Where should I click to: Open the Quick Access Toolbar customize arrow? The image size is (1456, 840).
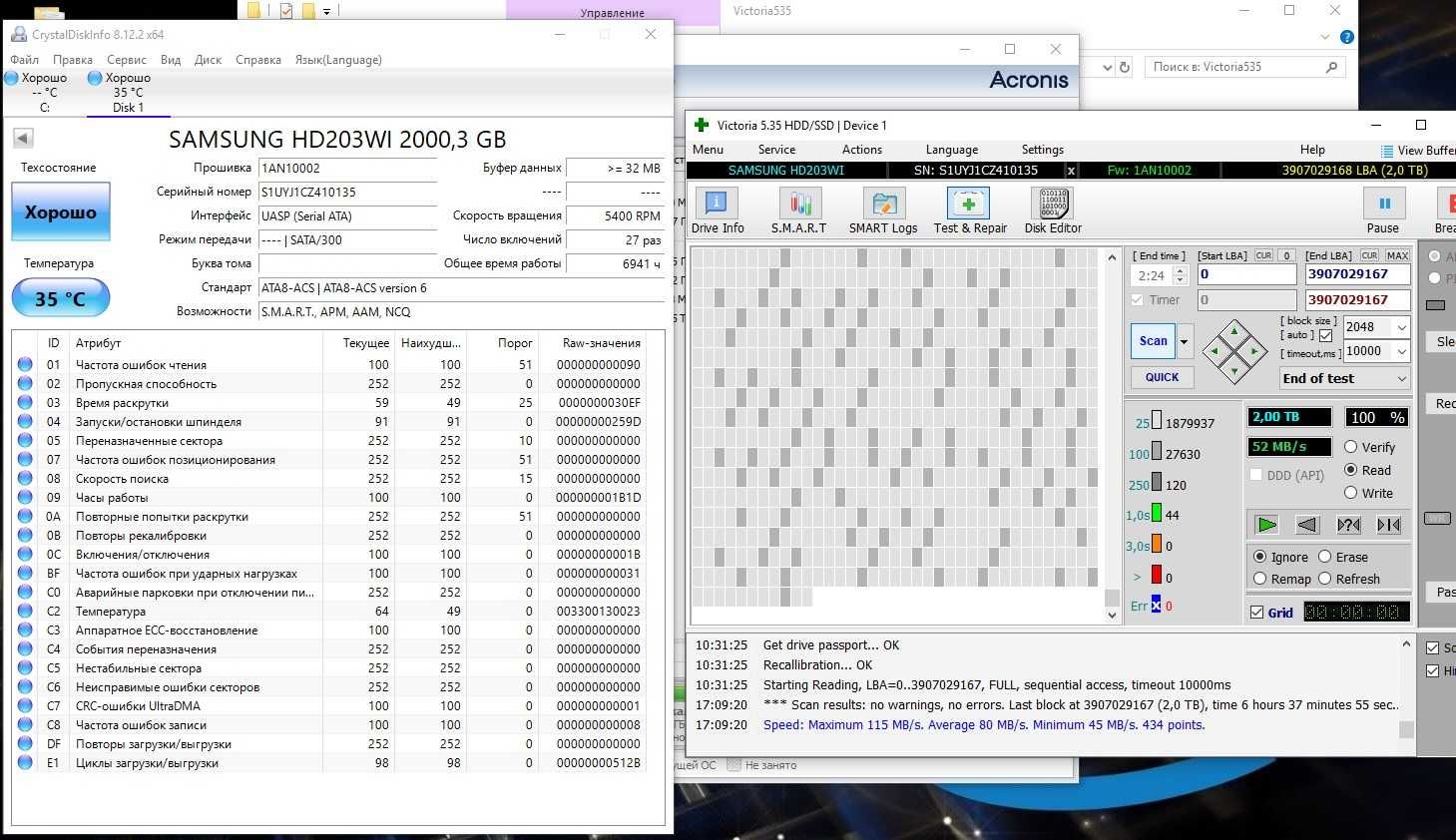click(326, 11)
